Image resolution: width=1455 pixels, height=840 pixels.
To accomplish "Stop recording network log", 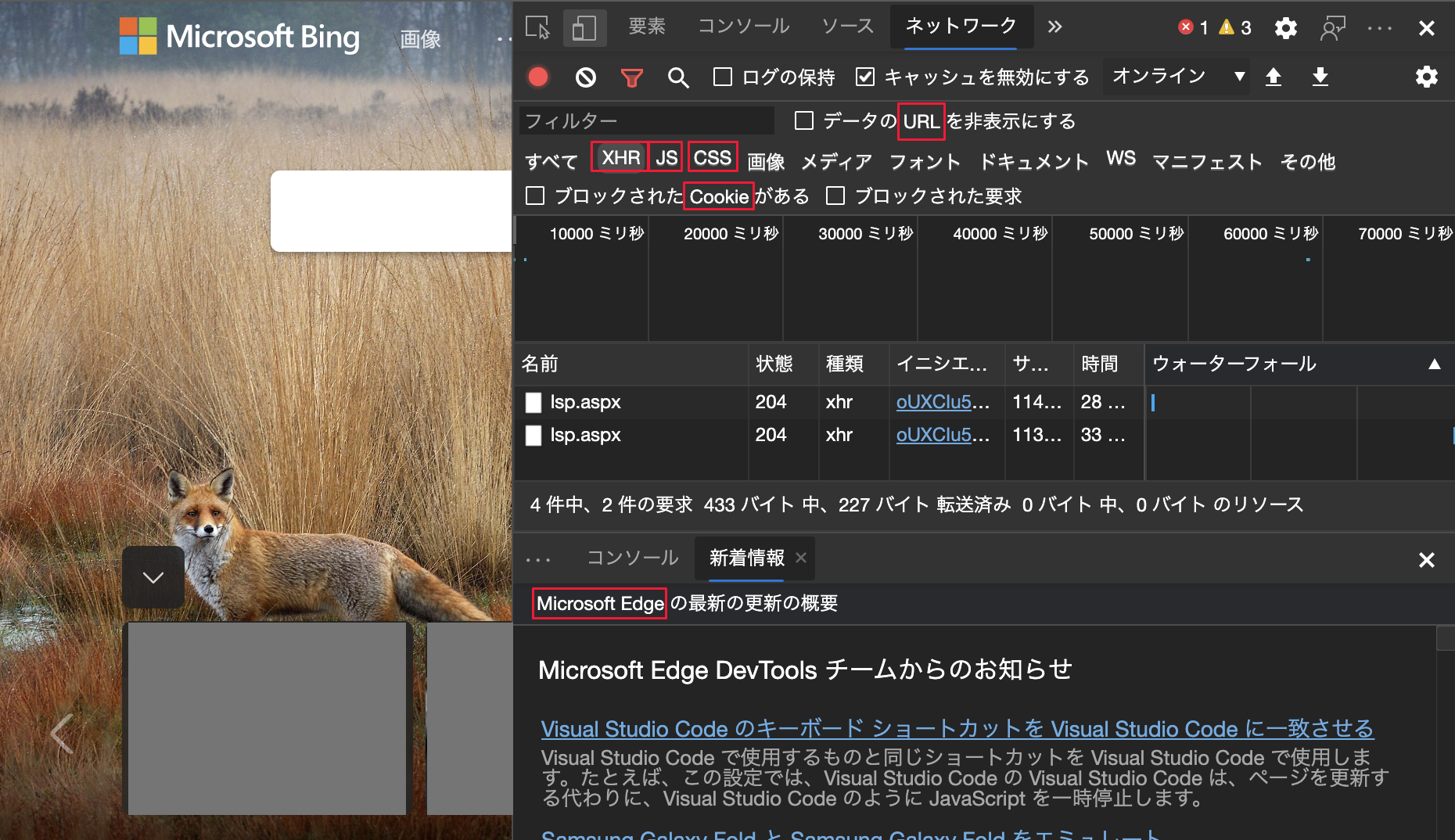I will point(537,77).
